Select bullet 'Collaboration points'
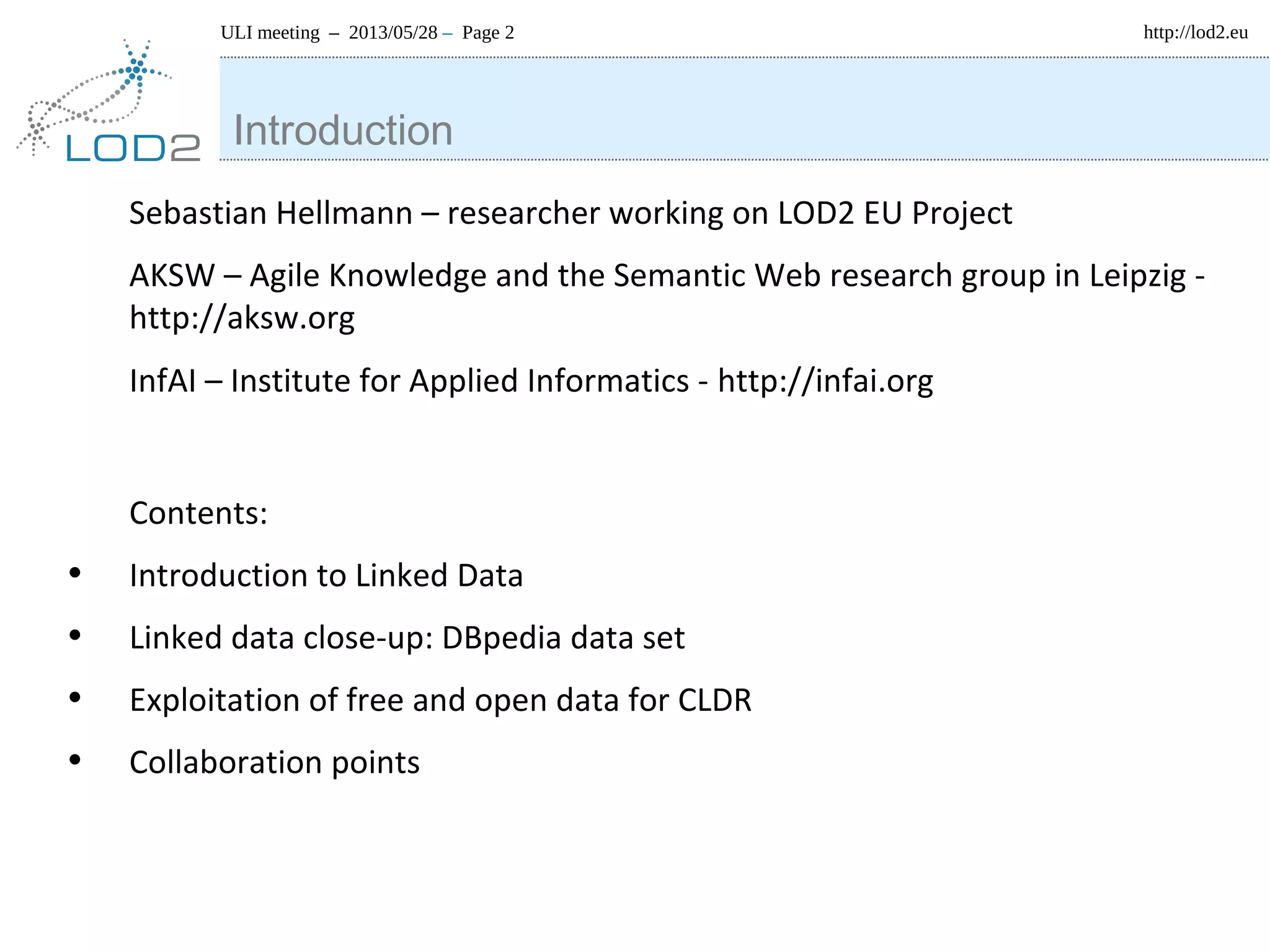 tap(274, 763)
